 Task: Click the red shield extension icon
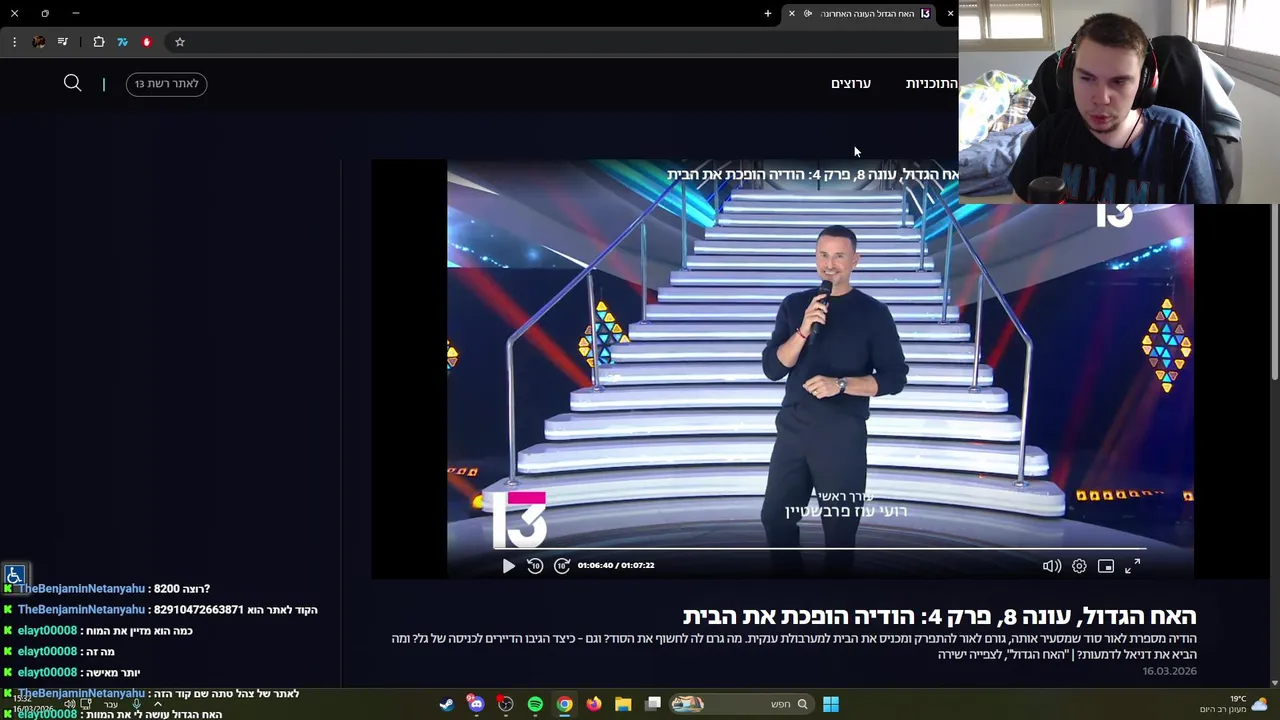(146, 42)
